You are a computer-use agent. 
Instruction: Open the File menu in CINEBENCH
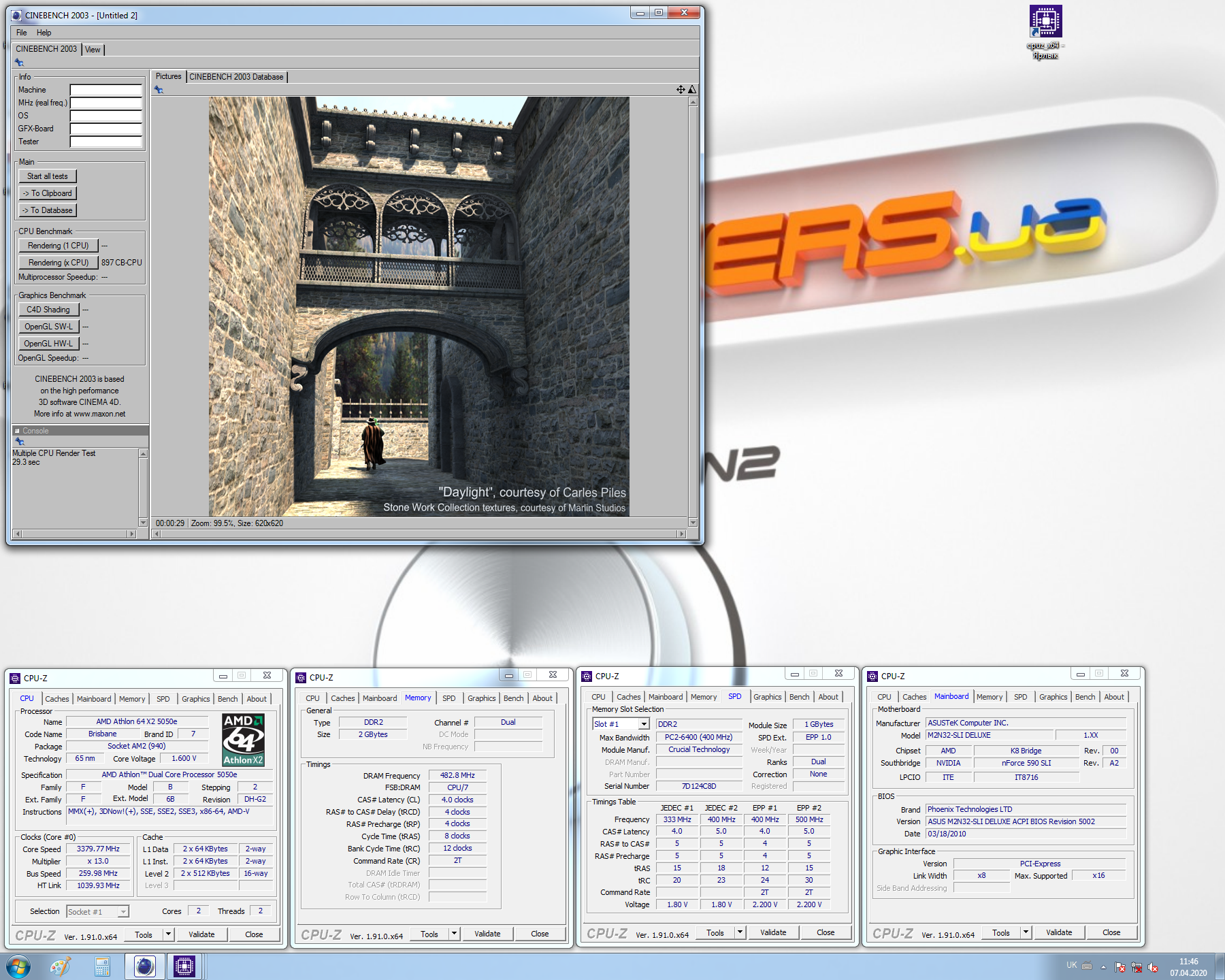coord(22,33)
